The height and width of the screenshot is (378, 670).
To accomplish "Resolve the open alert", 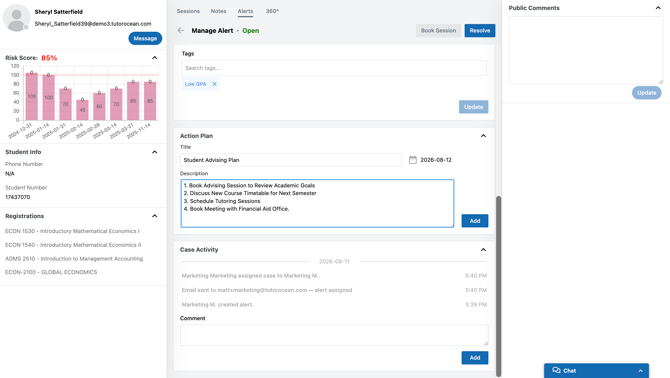I will point(480,30).
